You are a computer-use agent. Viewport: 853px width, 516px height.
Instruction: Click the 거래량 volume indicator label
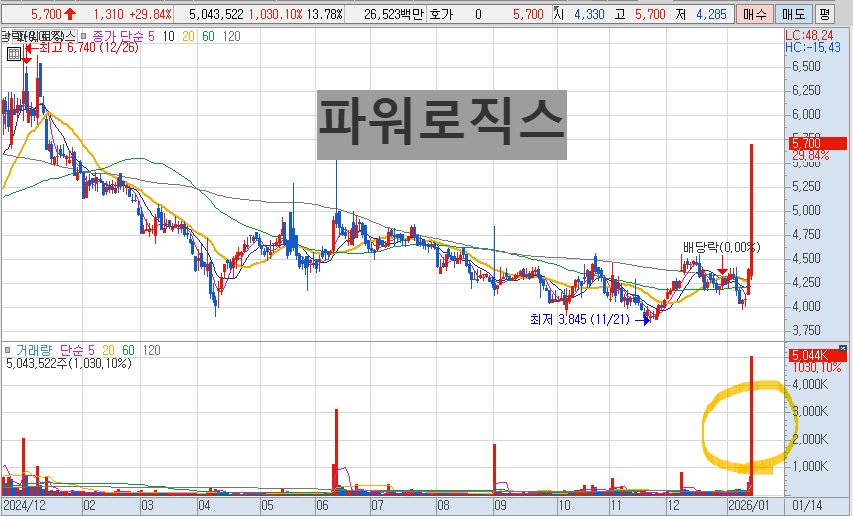tap(34, 350)
